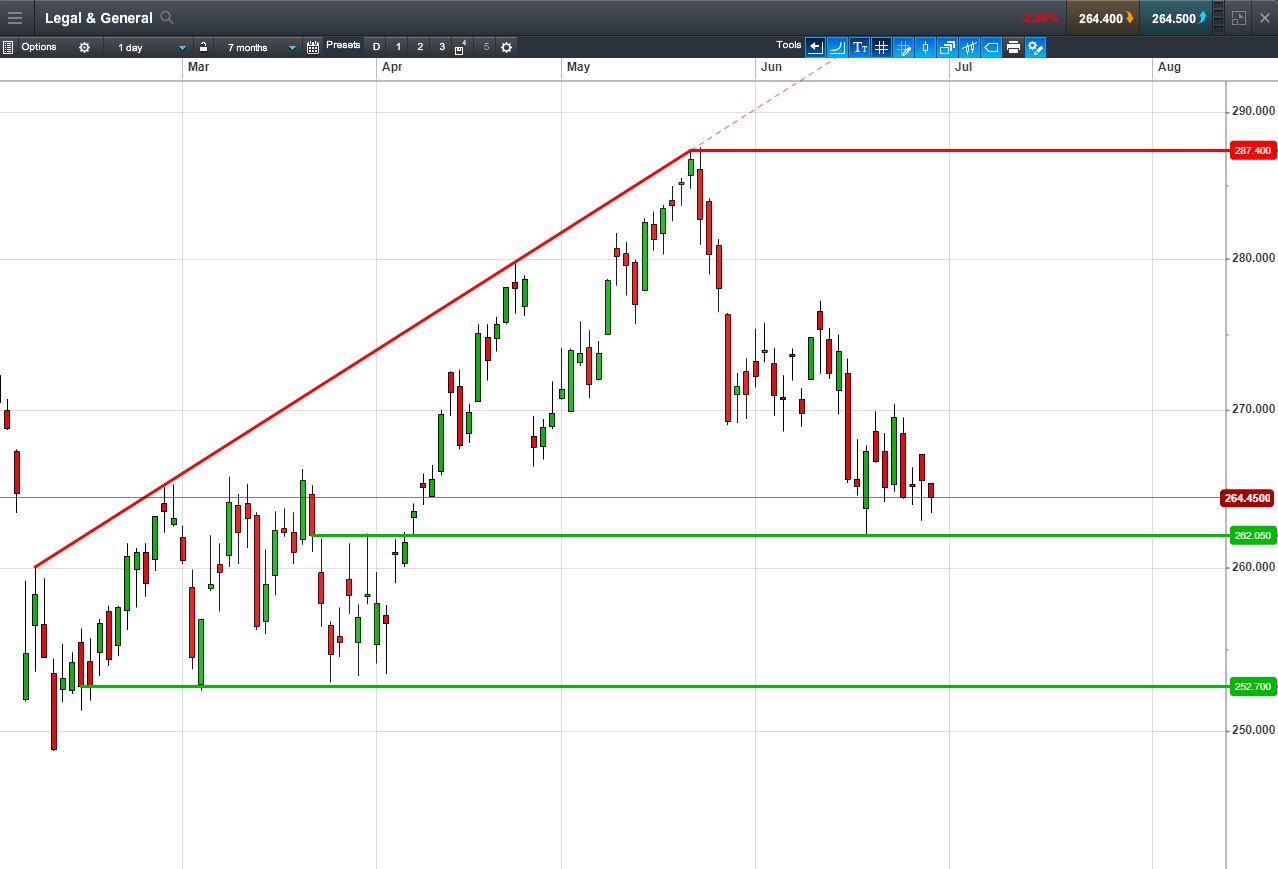Pop out the chart window
This screenshot has height=869, width=1278.
click(x=1239, y=18)
